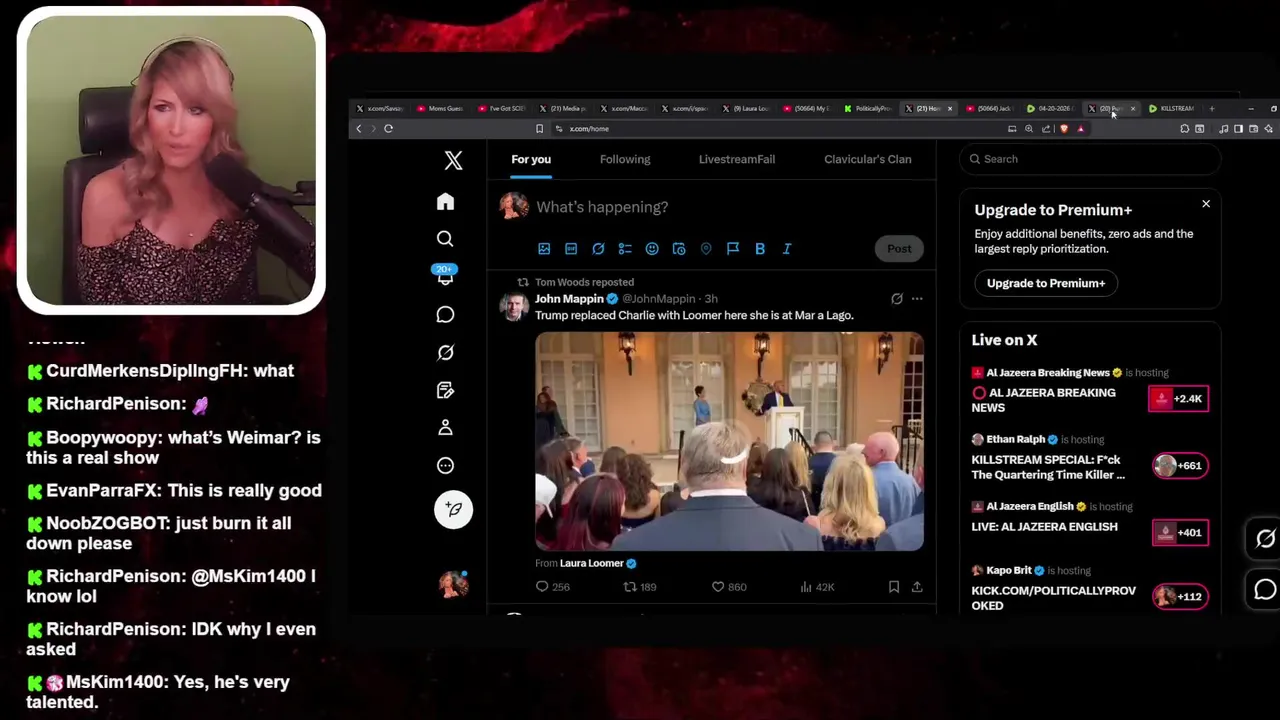Switch to the Clavicular's Clan tab
This screenshot has width=1280, height=720.
(x=868, y=159)
